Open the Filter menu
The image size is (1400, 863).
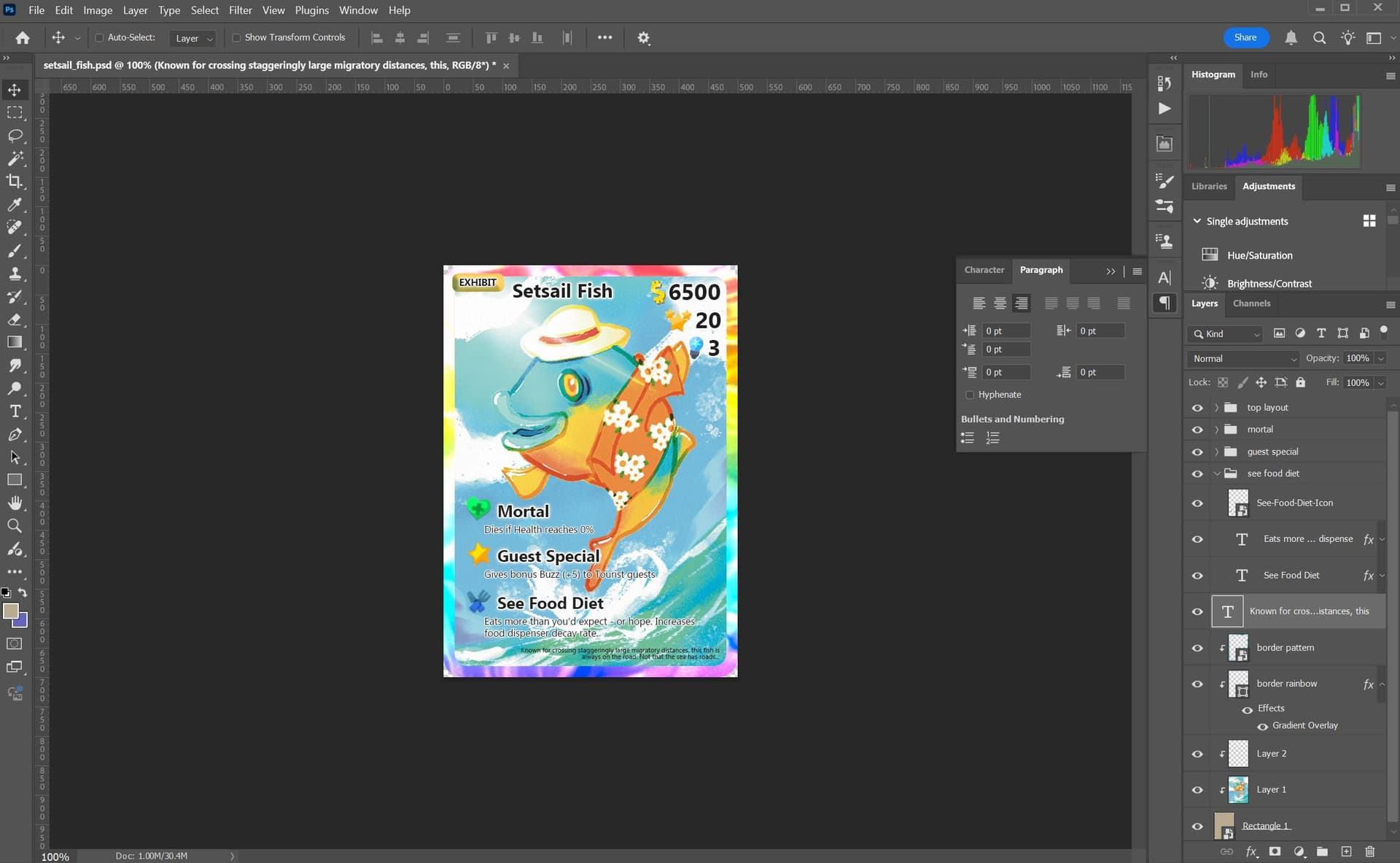[240, 10]
